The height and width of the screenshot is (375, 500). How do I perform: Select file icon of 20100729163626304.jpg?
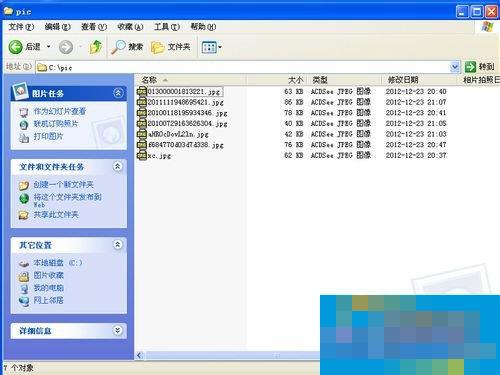click(x=142, y=123)
